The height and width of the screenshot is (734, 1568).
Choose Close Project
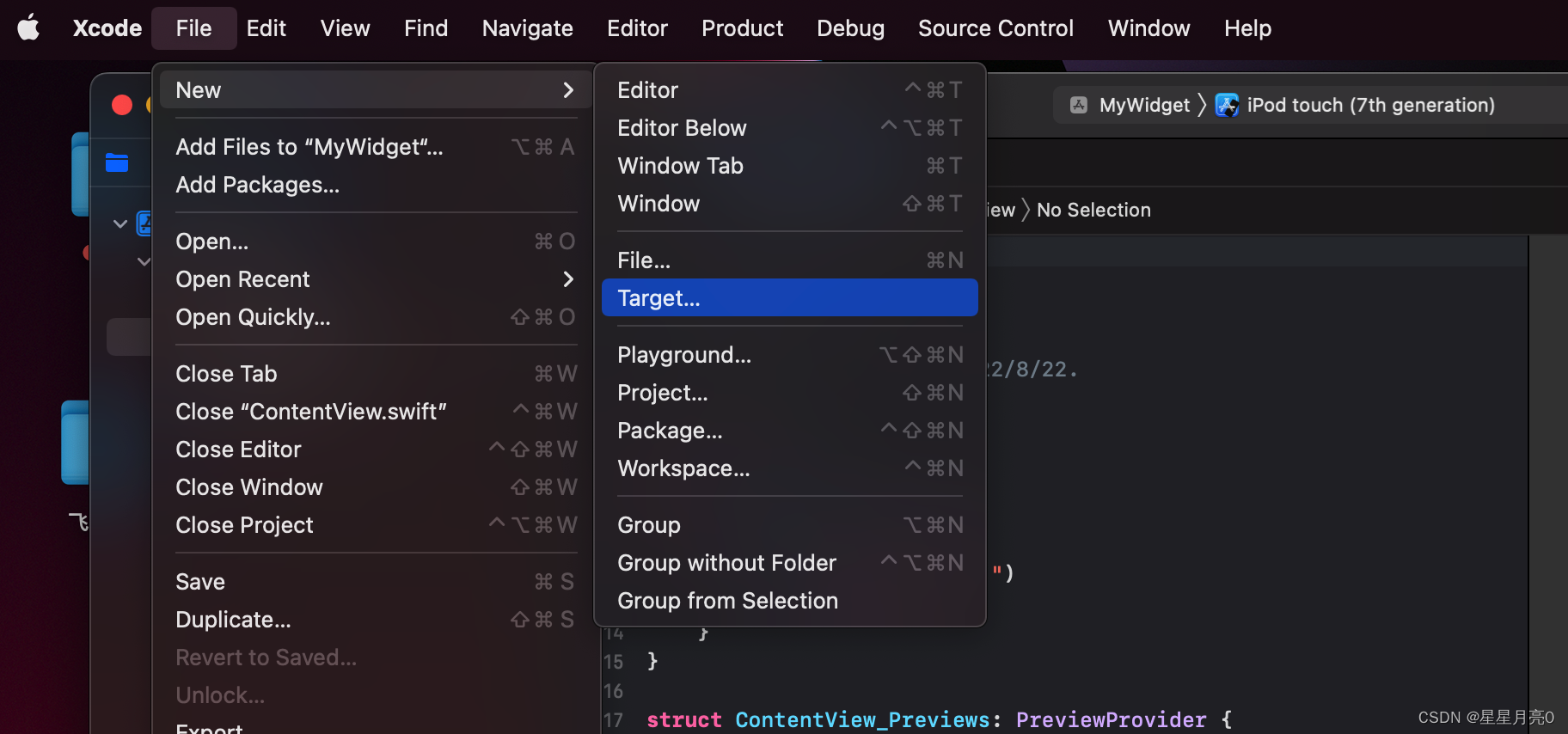[x=376, y=525]
